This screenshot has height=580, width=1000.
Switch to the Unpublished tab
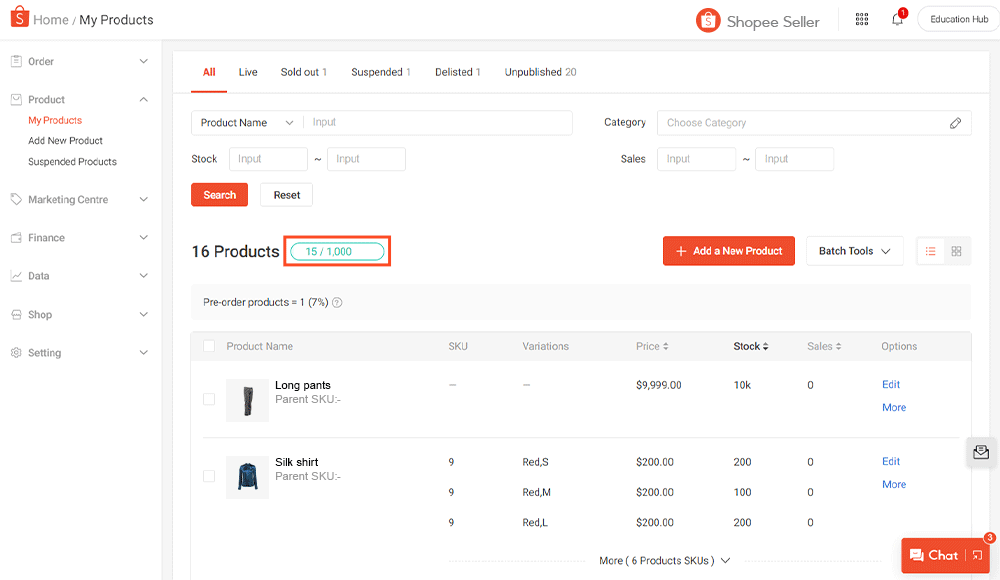[540, 72]
